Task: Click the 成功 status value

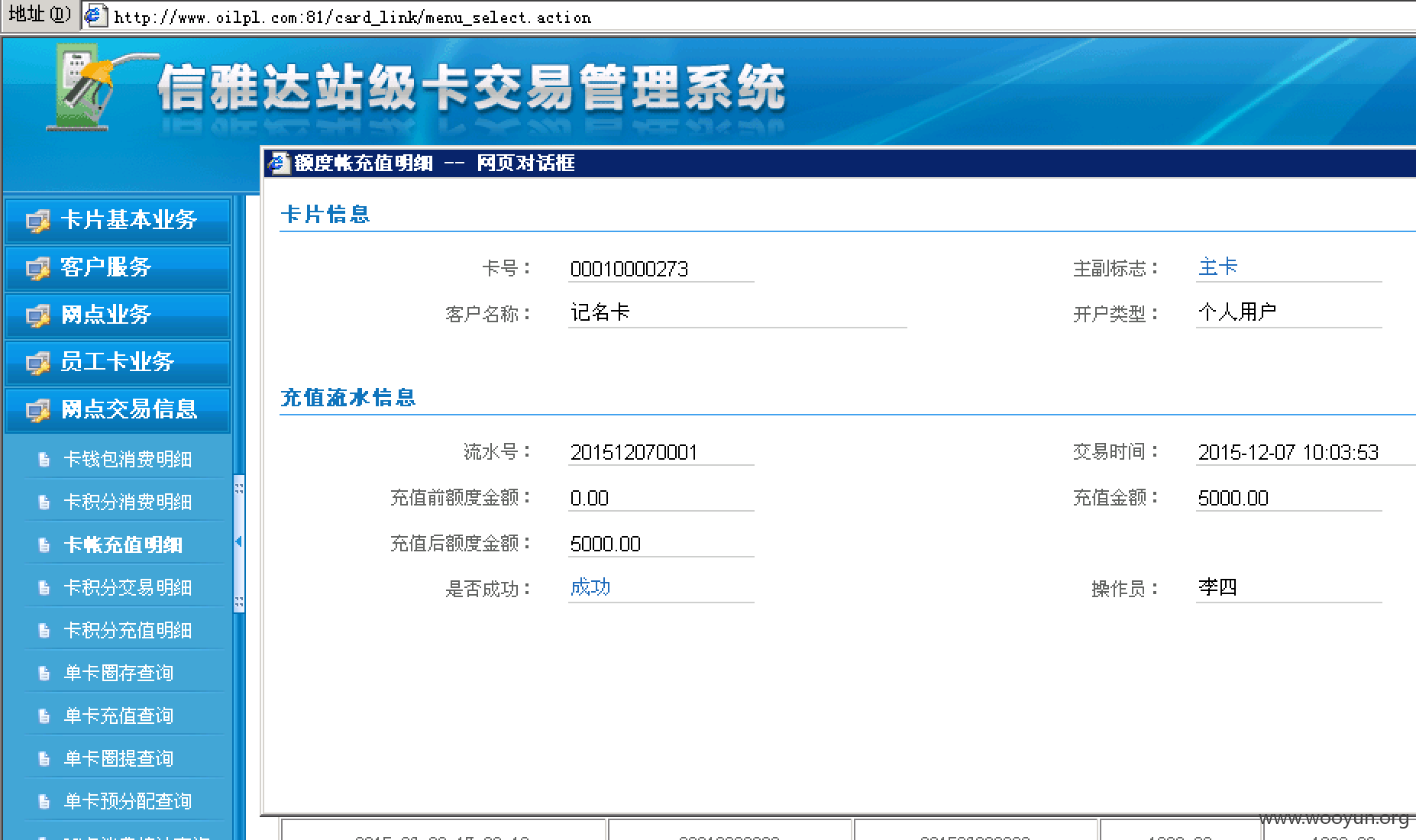Action: coord(590,587)
